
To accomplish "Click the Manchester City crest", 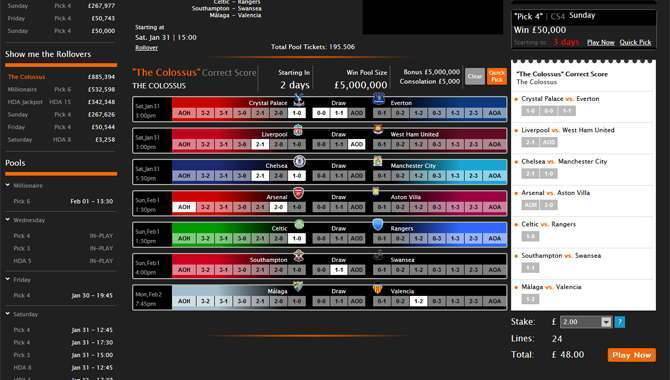I will point(378,161).
